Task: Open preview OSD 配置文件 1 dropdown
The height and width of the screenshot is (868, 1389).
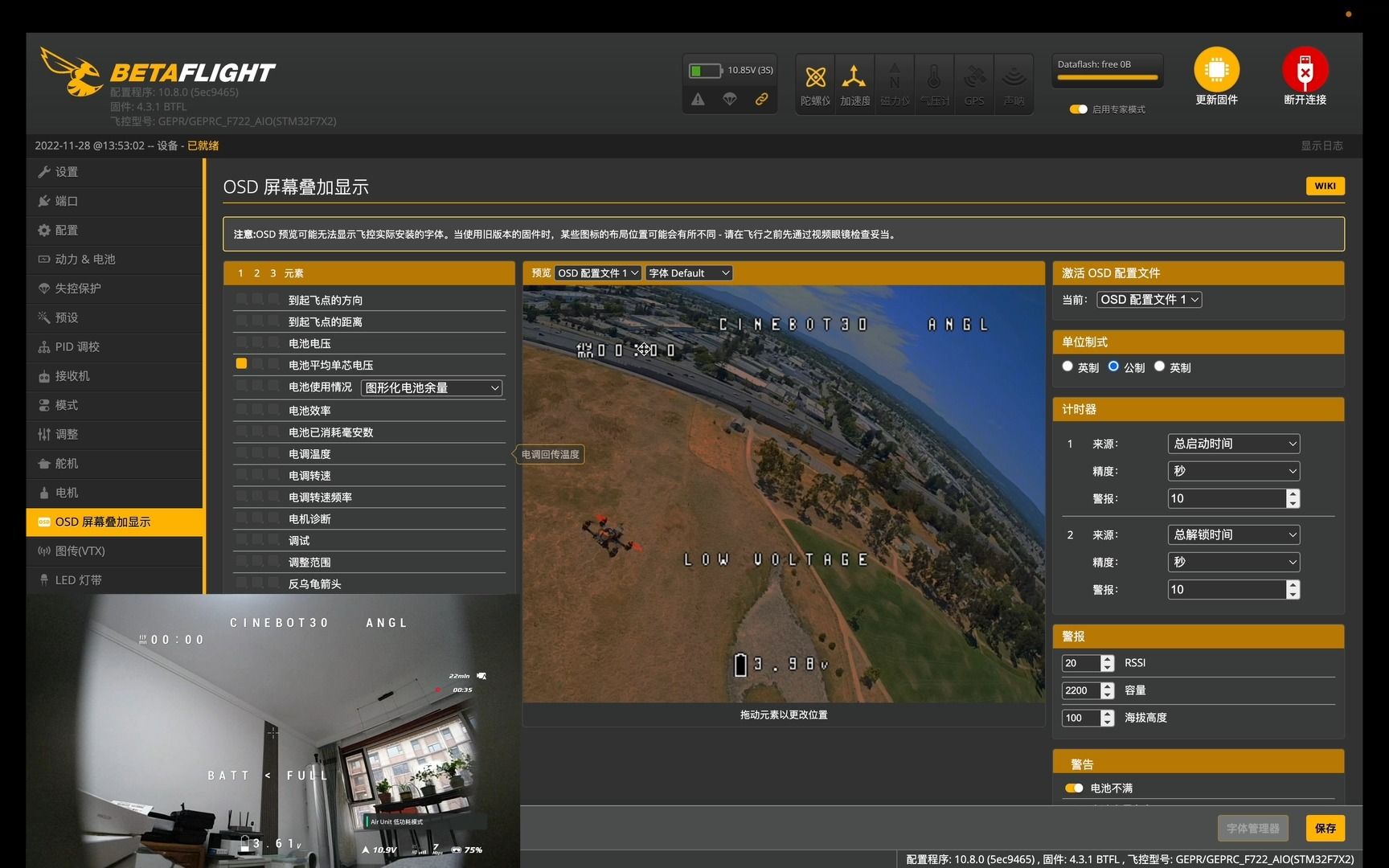Action: (598, 273)
